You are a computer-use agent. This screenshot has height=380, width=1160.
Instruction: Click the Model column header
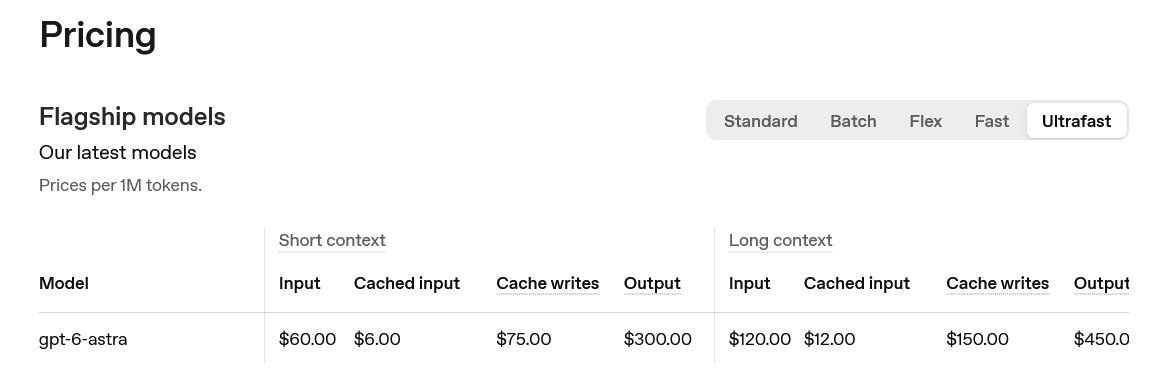(64, 283)
